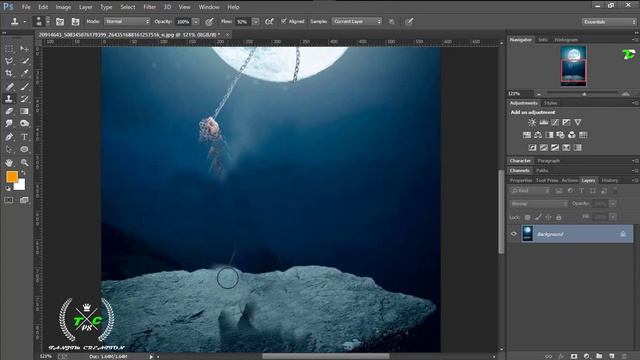640x360 pixels.
Task: Click the Navigator zoom slider
Action: [x=583, y=93]
